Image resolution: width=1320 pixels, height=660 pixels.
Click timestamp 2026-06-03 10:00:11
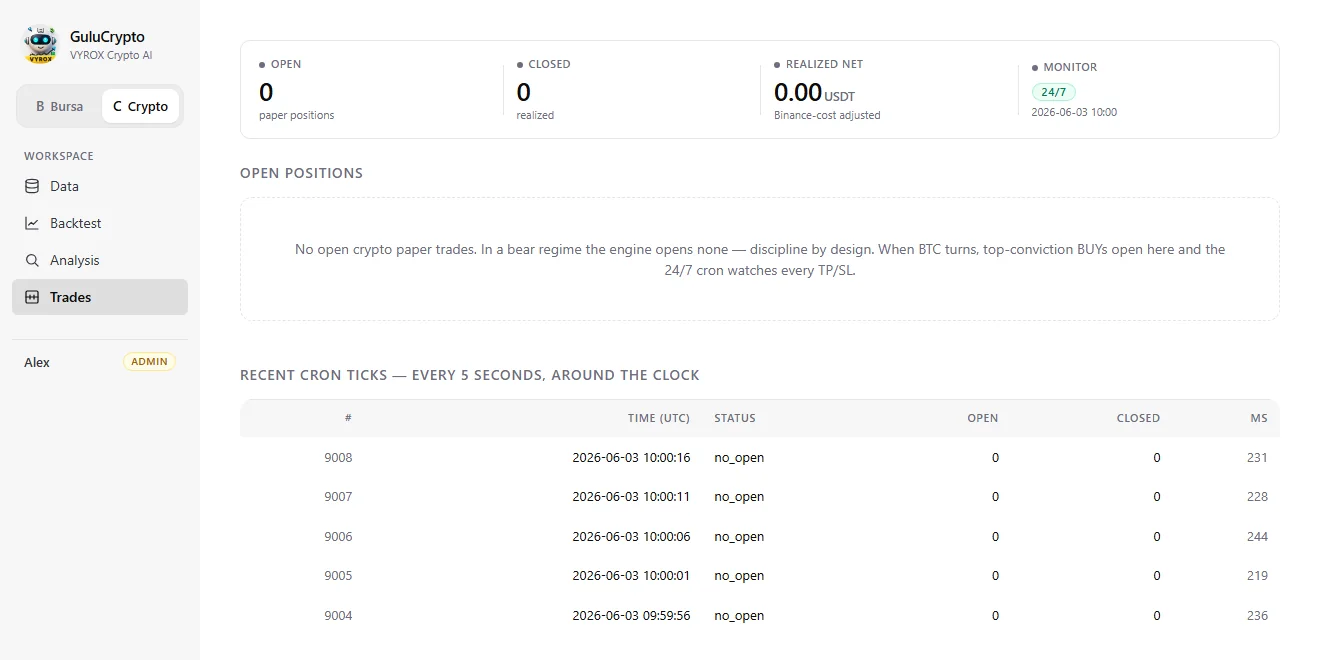click(x=631, y=496)
